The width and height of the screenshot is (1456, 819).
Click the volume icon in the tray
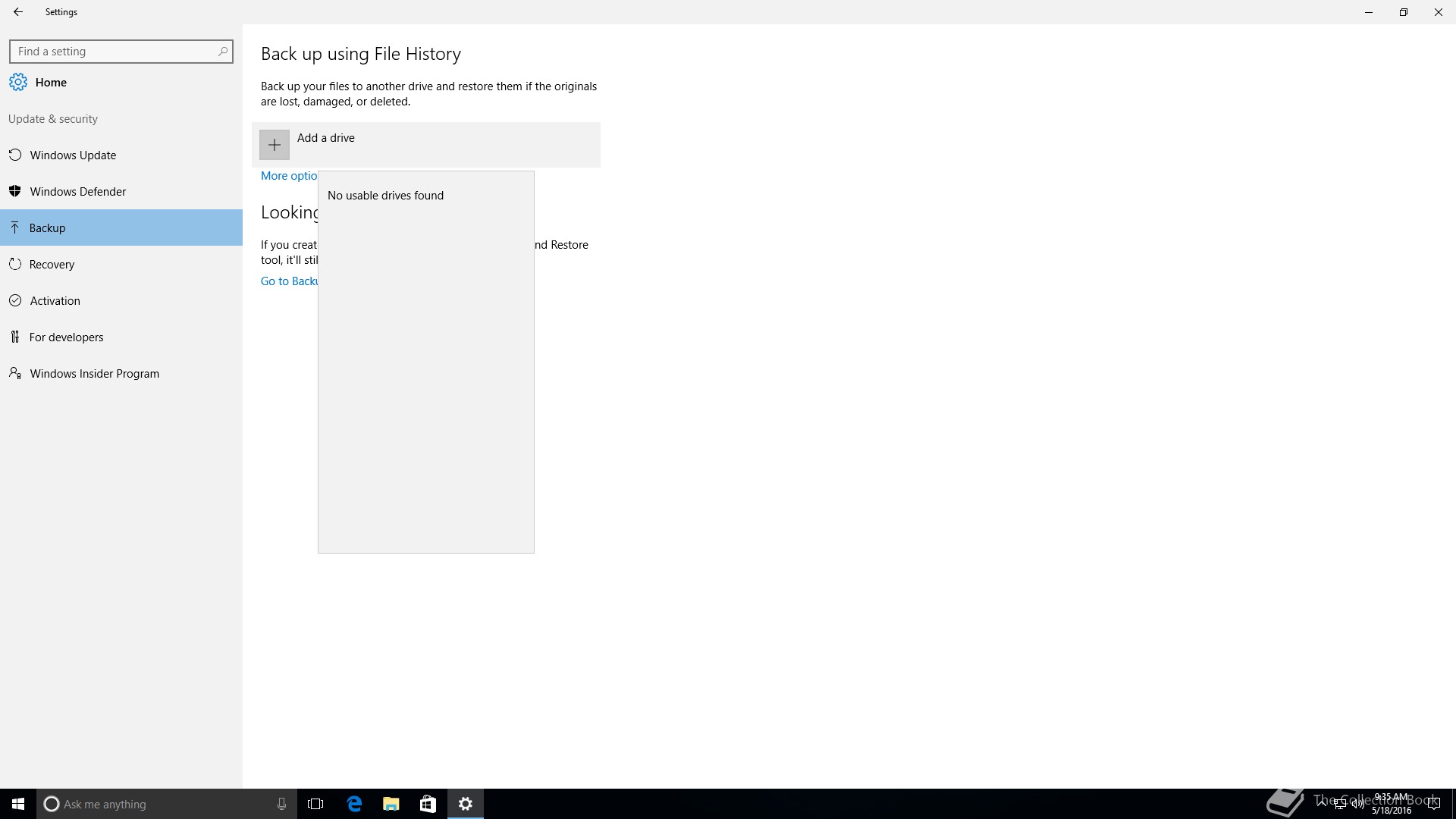tap(1358, 804)
